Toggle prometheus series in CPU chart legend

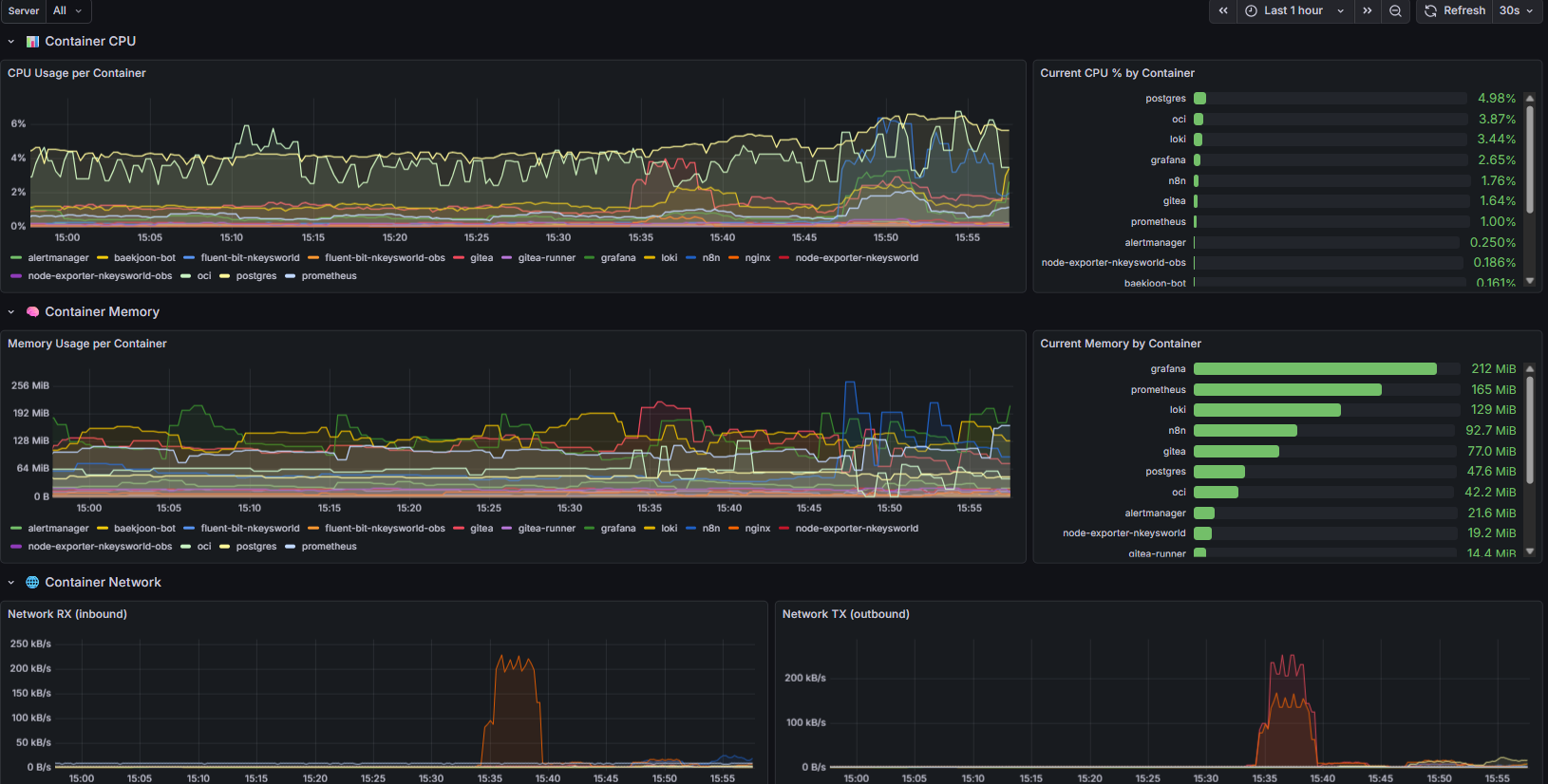click(x=329, y=276)
